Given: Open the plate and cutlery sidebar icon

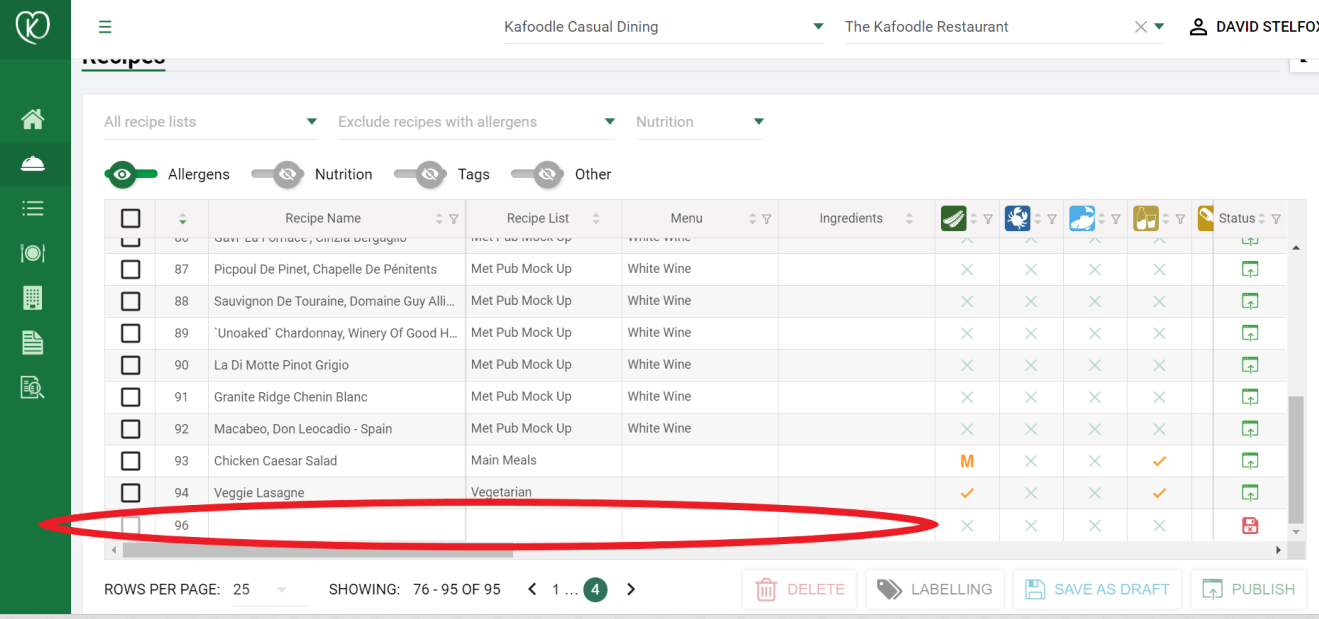Looking at the screenshot, I should pyautogui.click(x=33, y=253).
